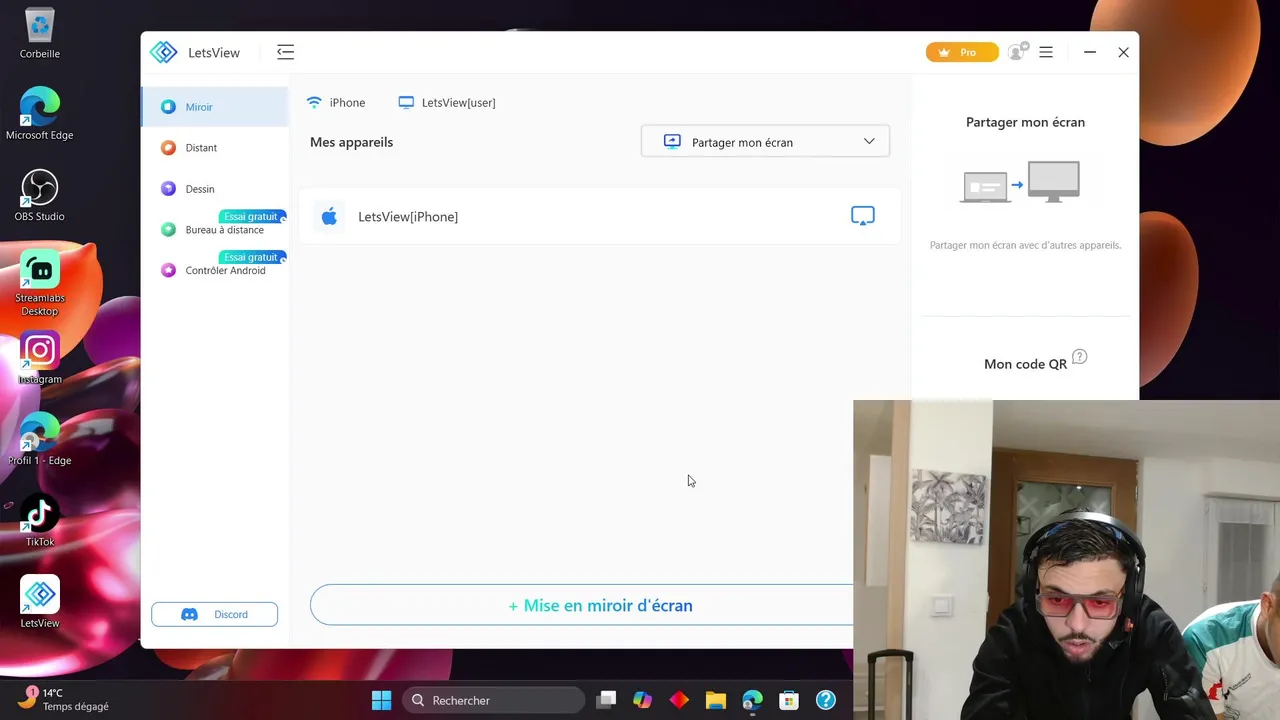The height and width of the screenshot is (720, 1280).
Task: Click the red diamond app in the taskbar
Action: click(x=679, y=700)
